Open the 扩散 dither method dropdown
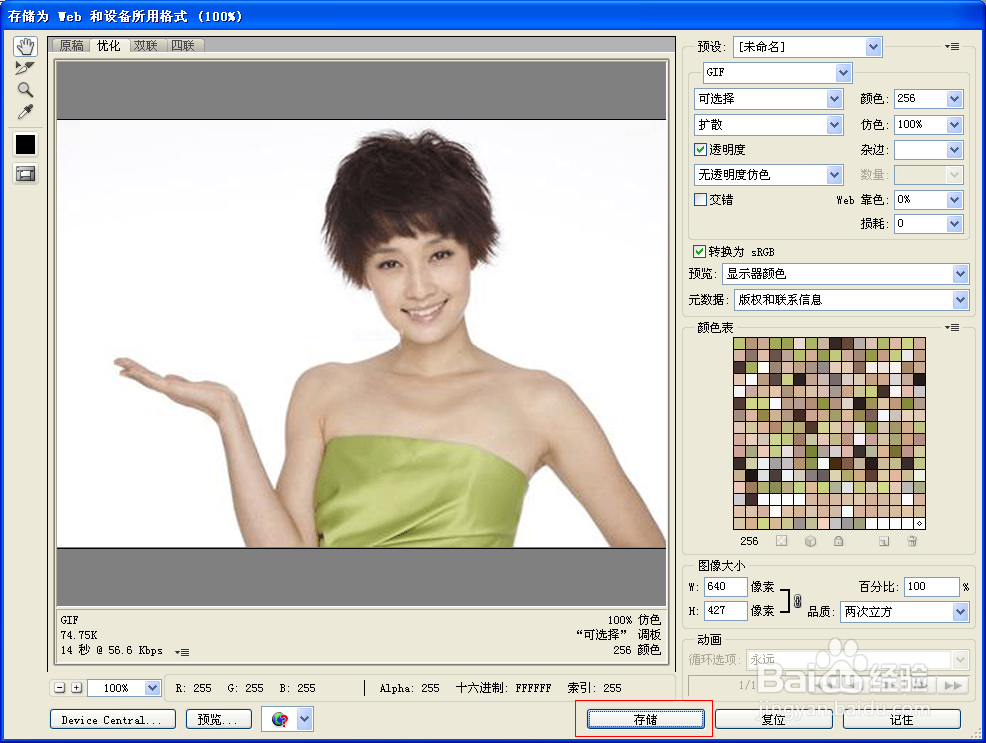This screenshot has width=986, height=743. click(768, 124)
